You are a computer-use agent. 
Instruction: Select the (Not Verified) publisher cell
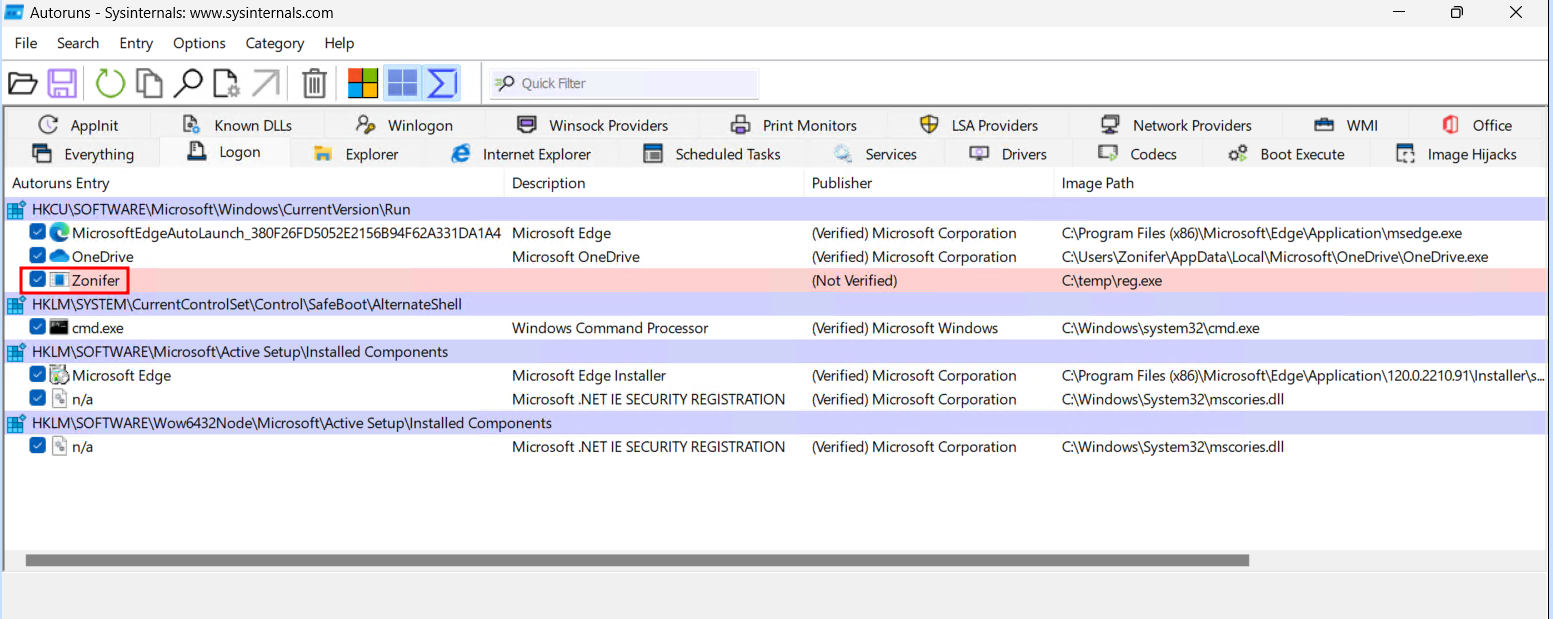854,281
